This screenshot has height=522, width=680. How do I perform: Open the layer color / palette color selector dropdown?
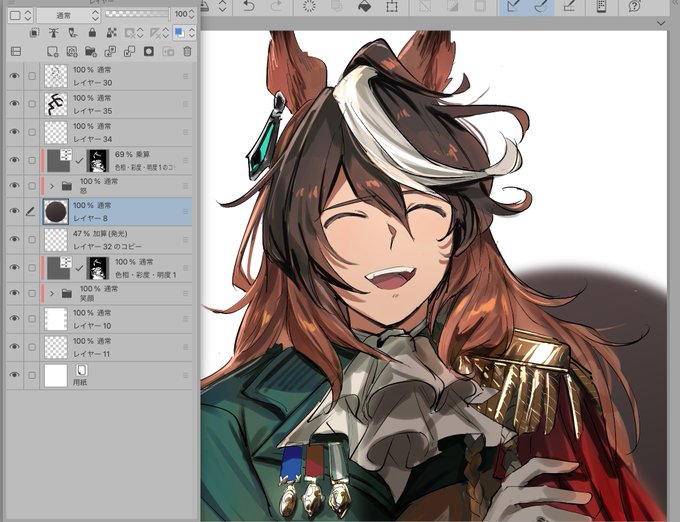(20, 16)
